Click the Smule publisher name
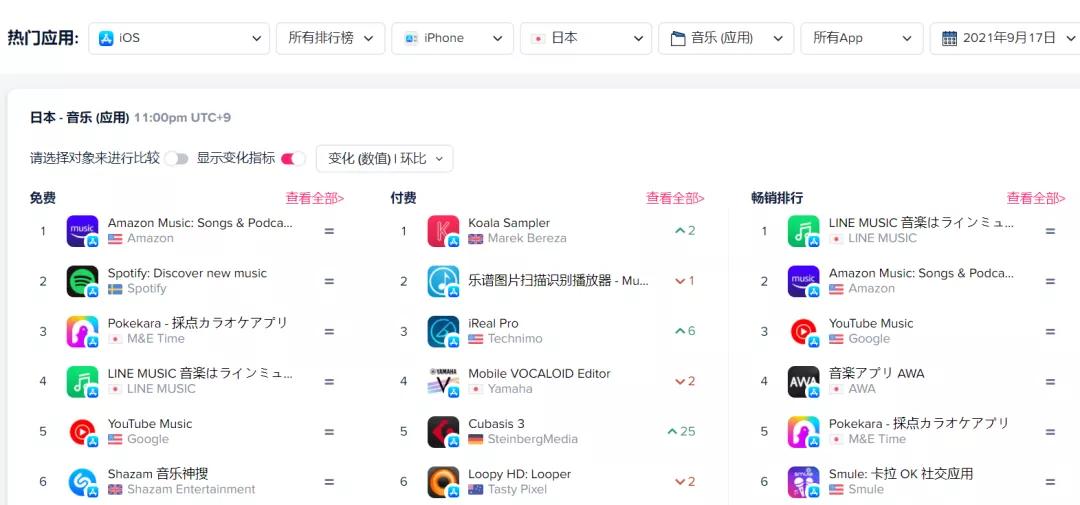This screenshot has height=505, width=1080. click(x=865, y=490)
